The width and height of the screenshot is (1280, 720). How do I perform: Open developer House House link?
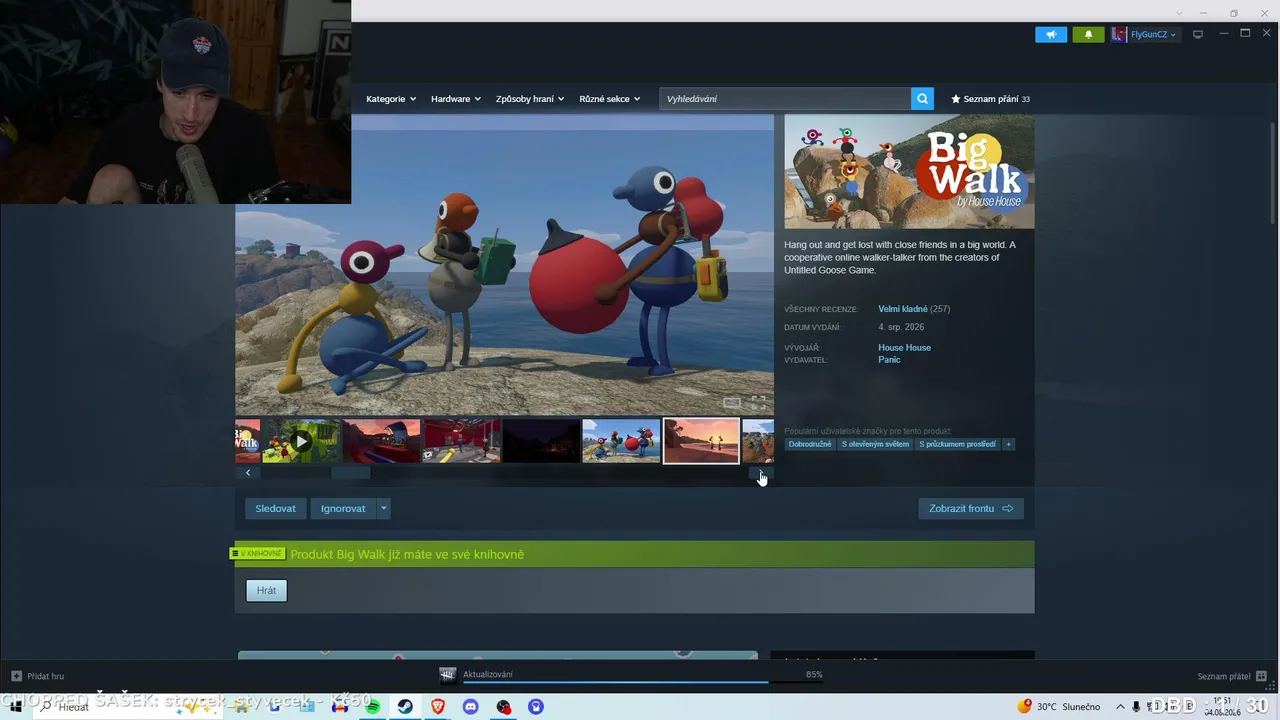click(904, 347)
